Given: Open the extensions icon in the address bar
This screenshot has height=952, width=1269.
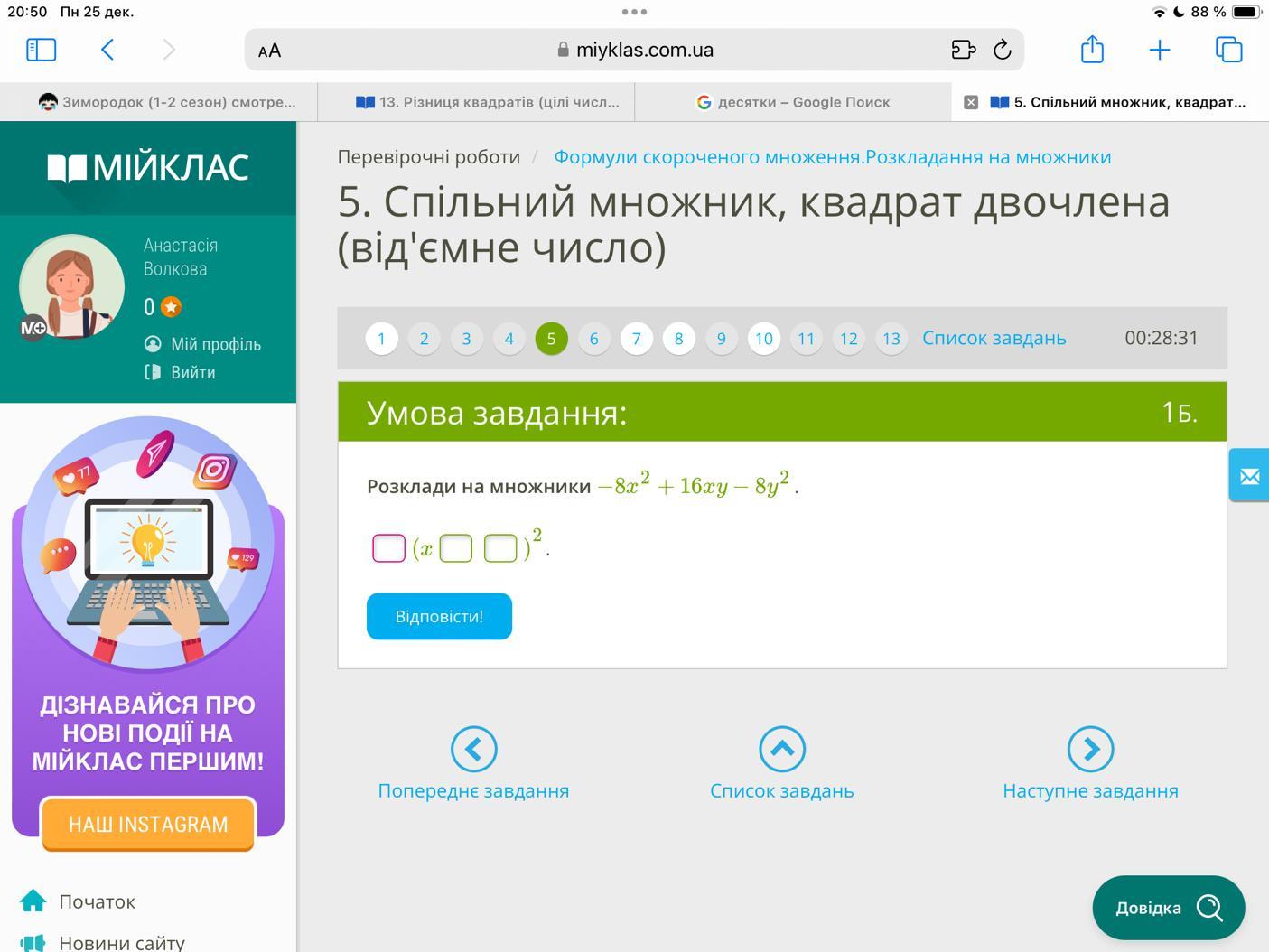Looking at the screenshot, I should (x=963, y=50).
